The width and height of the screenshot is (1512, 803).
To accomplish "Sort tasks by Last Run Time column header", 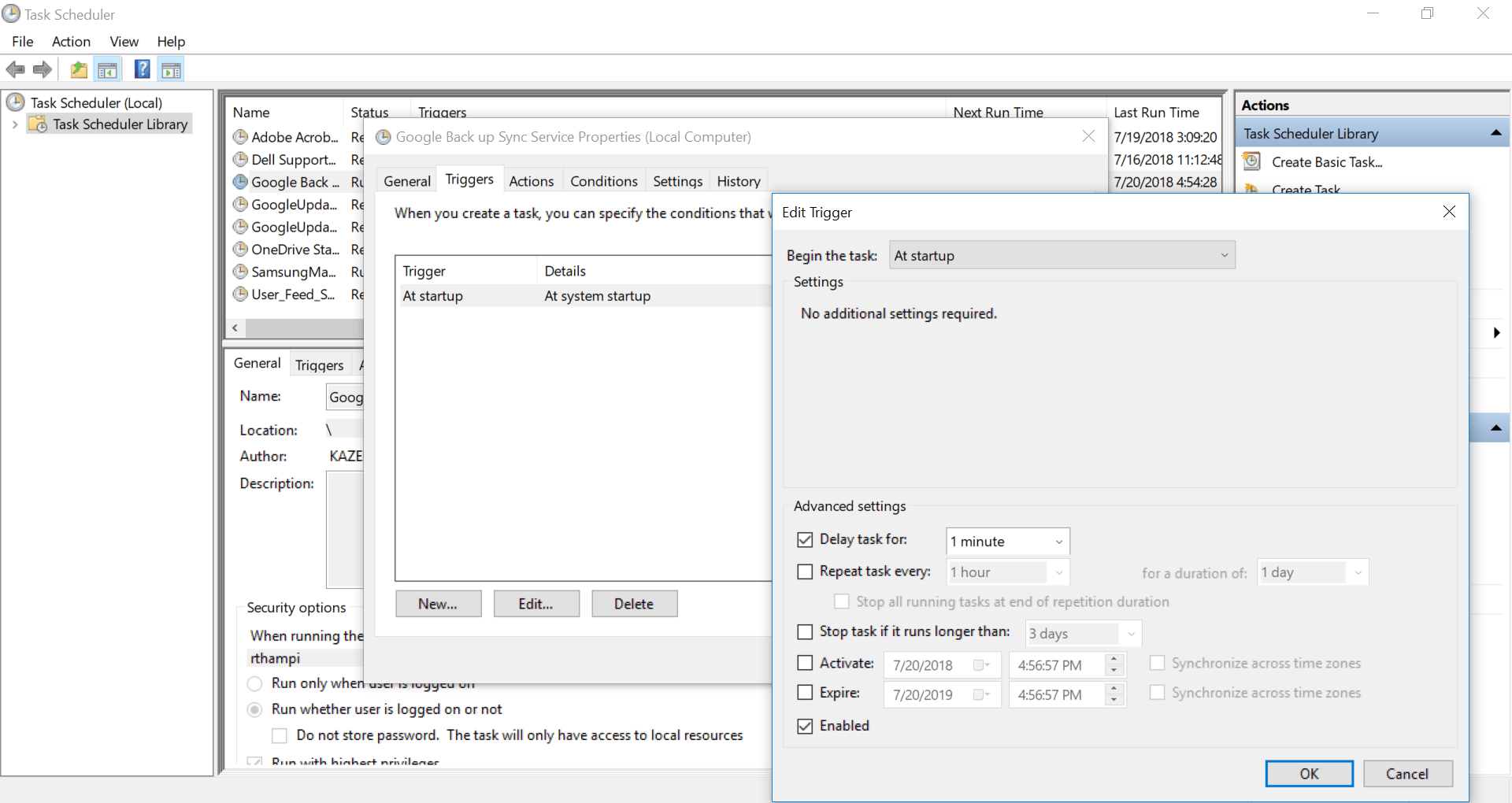I will point(1164,113).
